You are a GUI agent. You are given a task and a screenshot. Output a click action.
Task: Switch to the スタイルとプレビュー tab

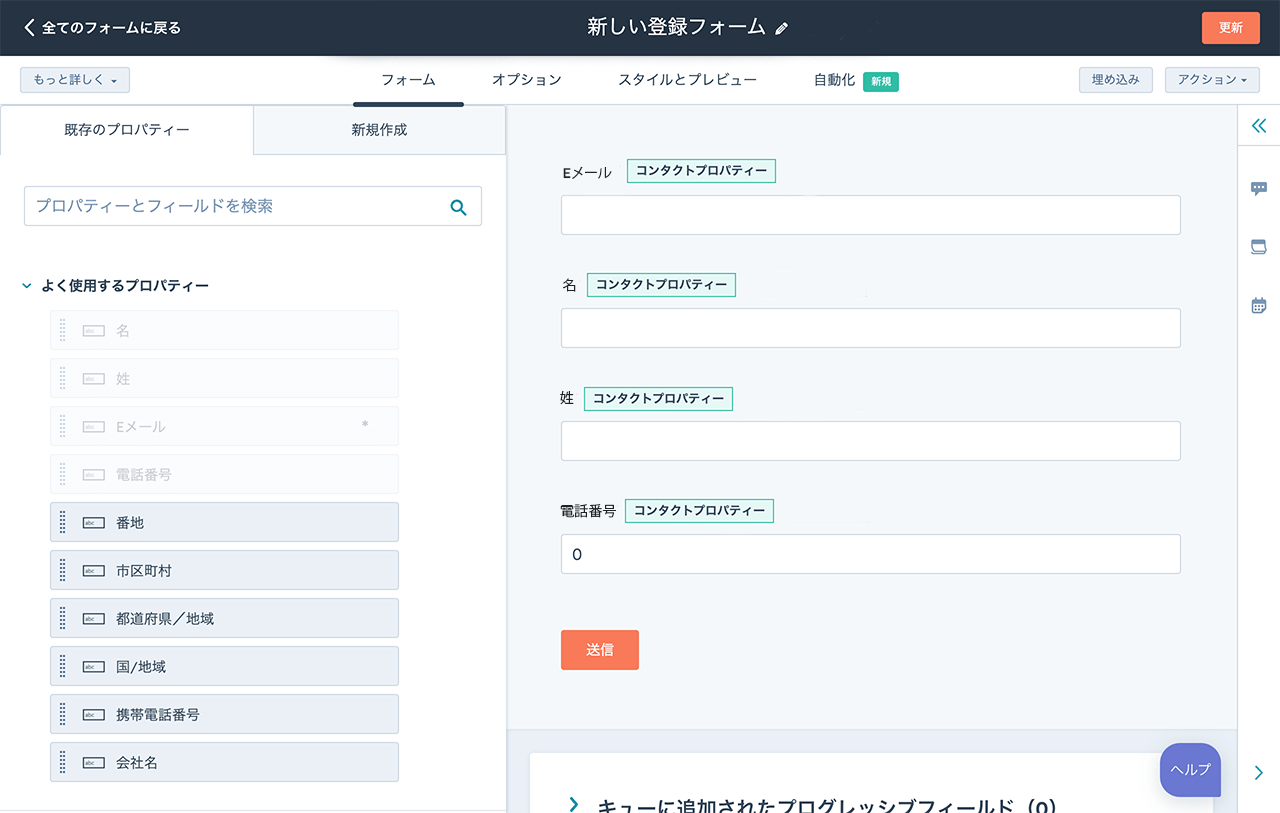click(x=687, y=80)
